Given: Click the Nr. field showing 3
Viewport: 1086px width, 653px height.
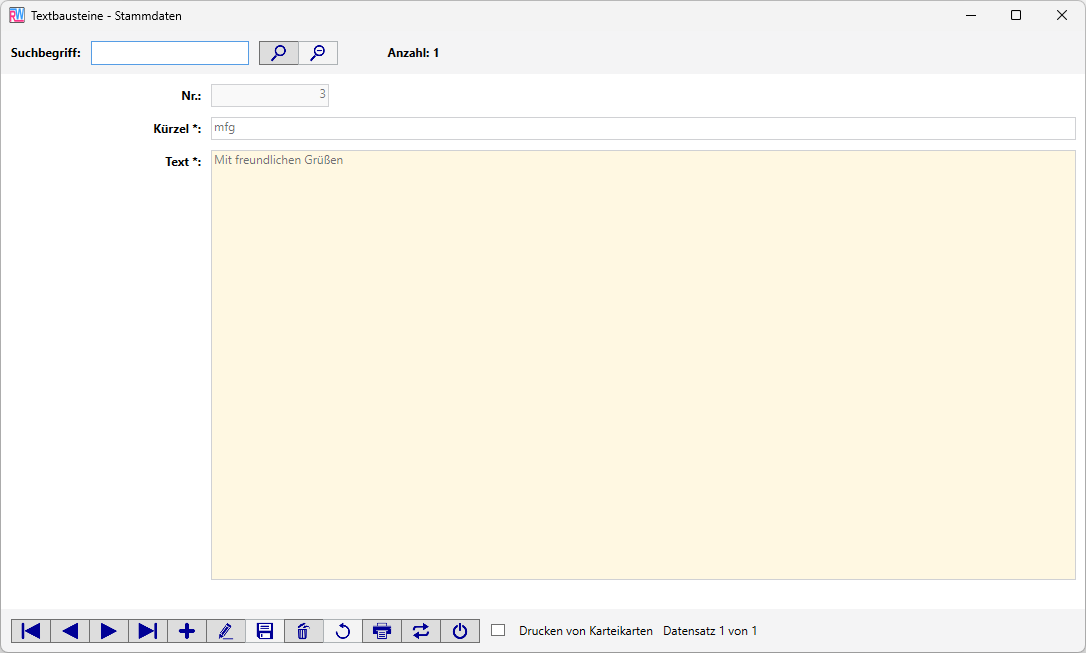Looking at the screenshot, I should (270, 95).
